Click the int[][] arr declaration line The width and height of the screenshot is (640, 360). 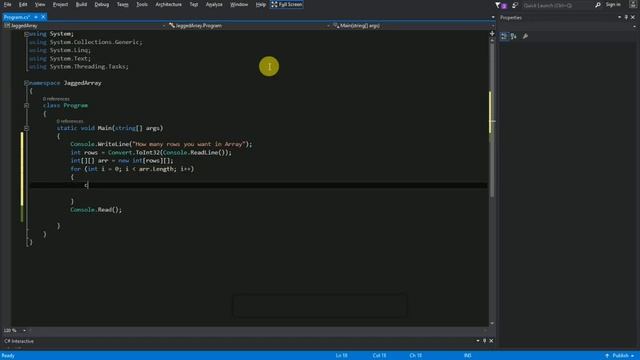click(122, 161)
